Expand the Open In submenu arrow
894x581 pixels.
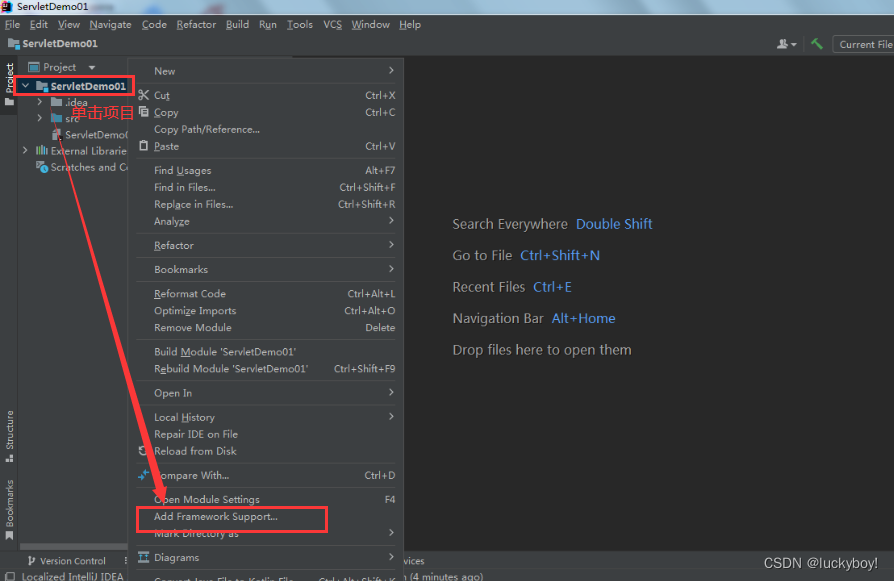391,392
